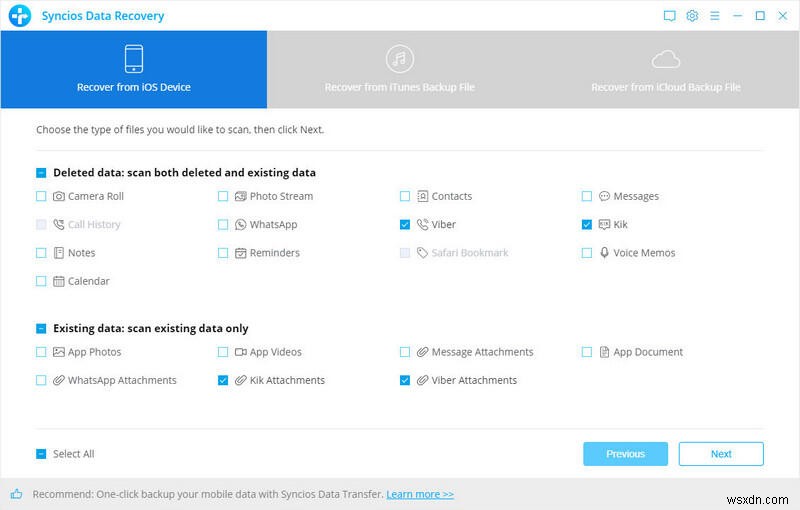Image resolution: width=800 pixels, height=510 pixels.
Task: Switch to Recover from iOS Device tab
Action: click(134, 69)
